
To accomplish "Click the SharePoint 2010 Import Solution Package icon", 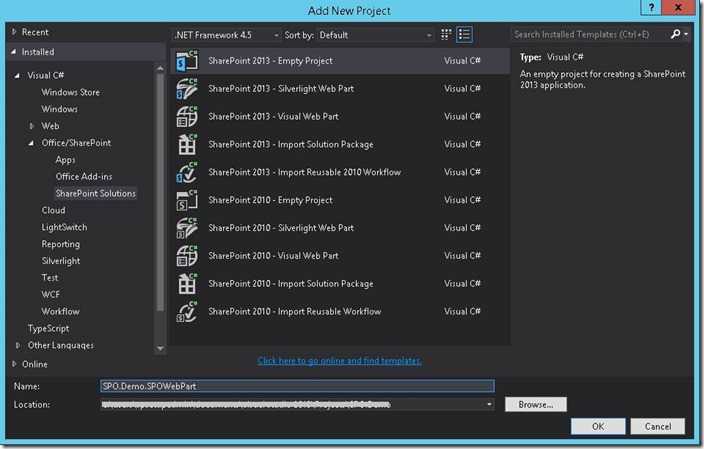I will click(x=187, y=283).
